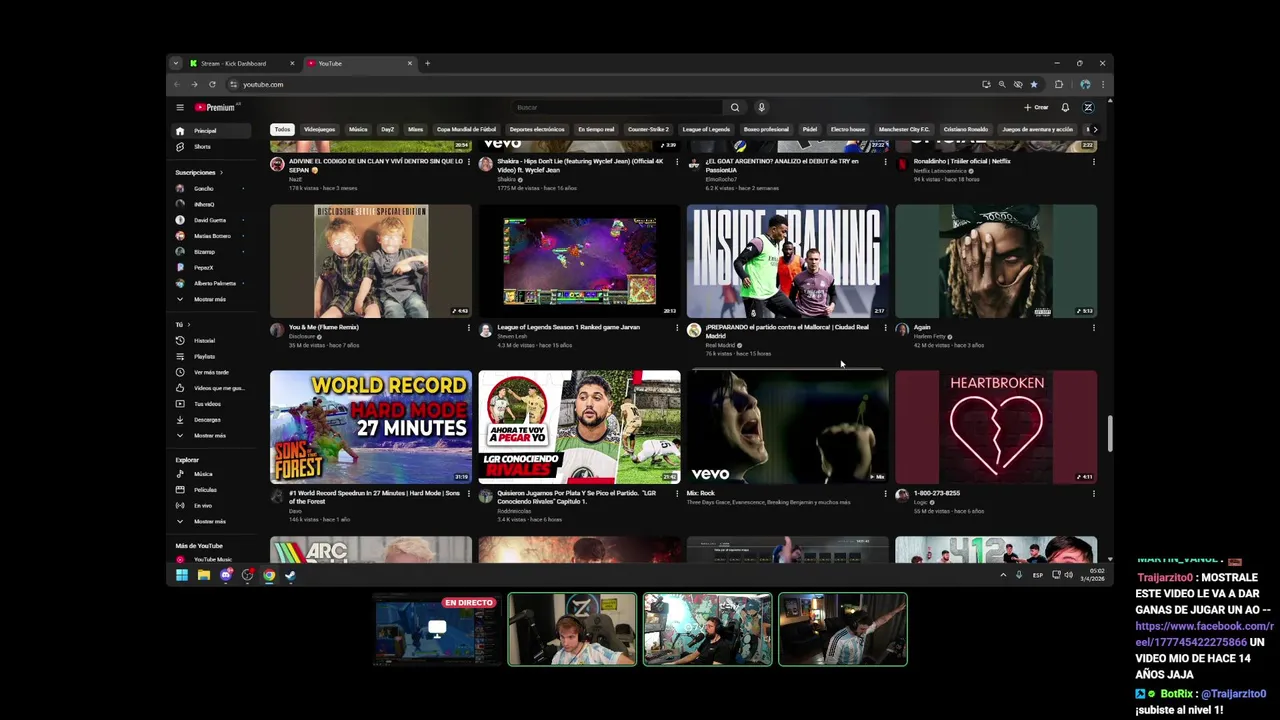Open the Chrome zoom magnifier icon
Screen dimensions: 1280x720
(x=1002, y=84)
